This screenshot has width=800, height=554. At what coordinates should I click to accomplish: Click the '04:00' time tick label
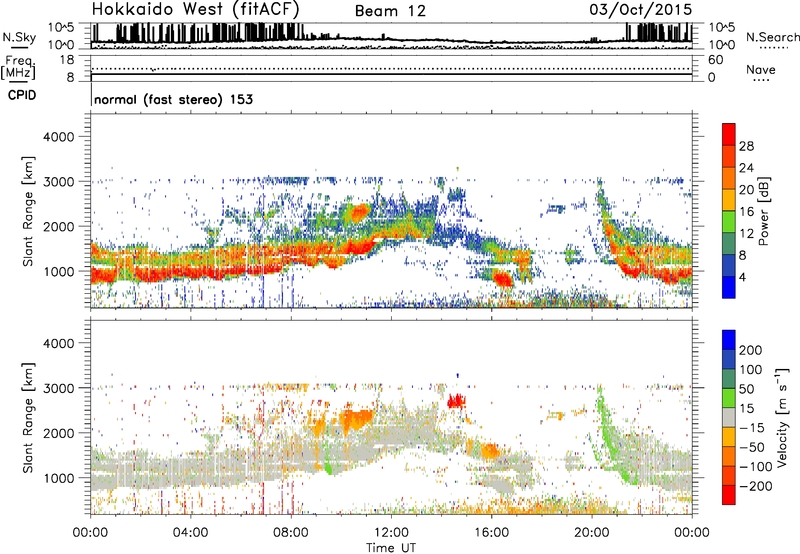tap(190, 533)
